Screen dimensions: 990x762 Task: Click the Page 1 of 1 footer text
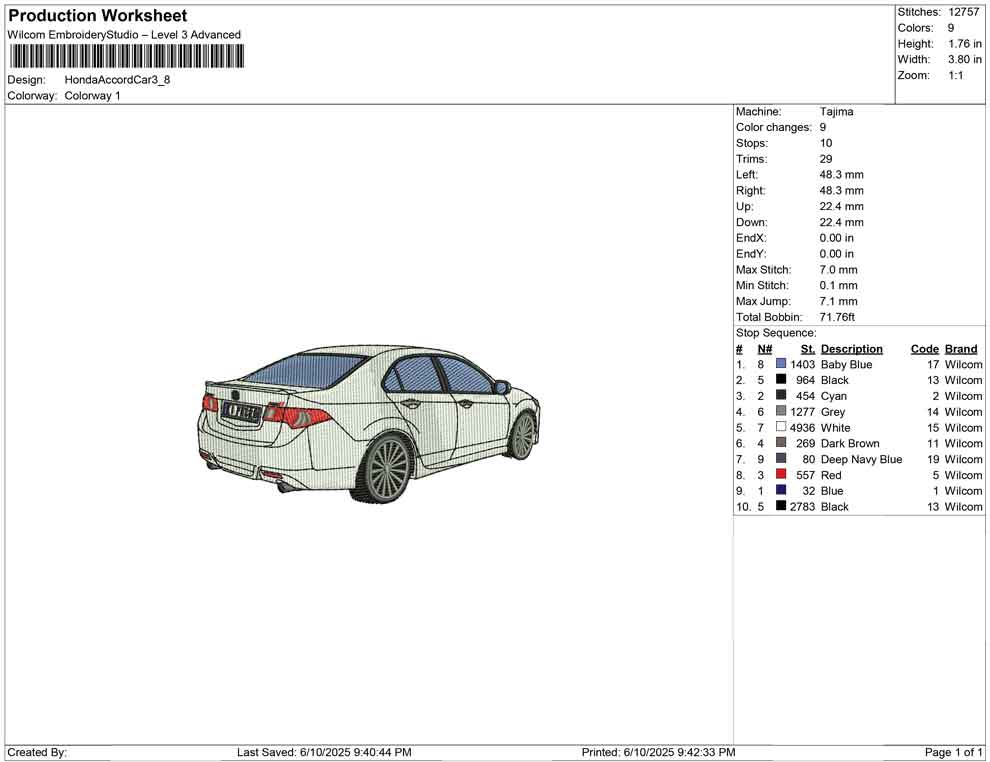click(x=954, y=752)
